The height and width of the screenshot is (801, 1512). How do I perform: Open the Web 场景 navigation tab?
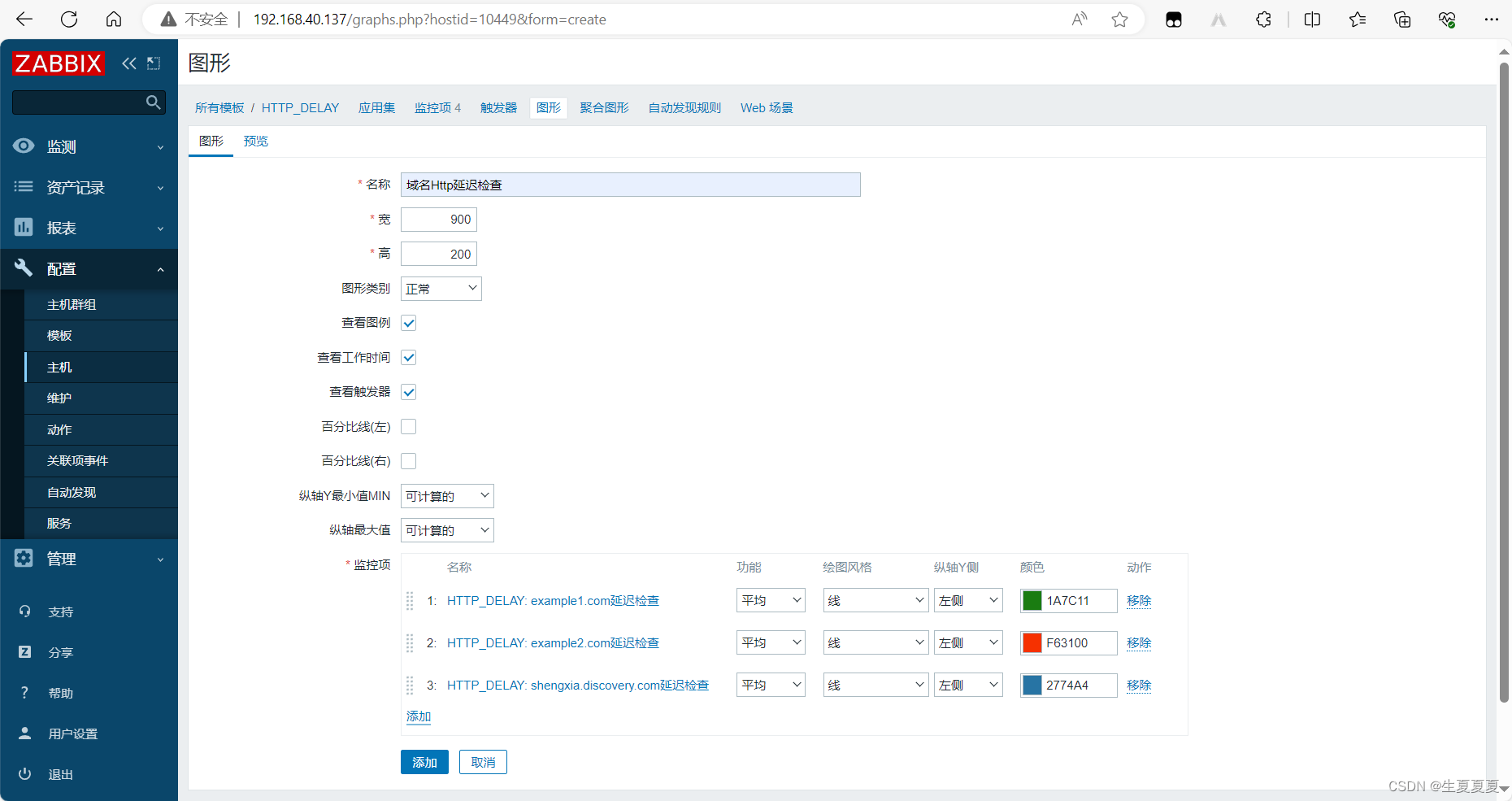767,107
